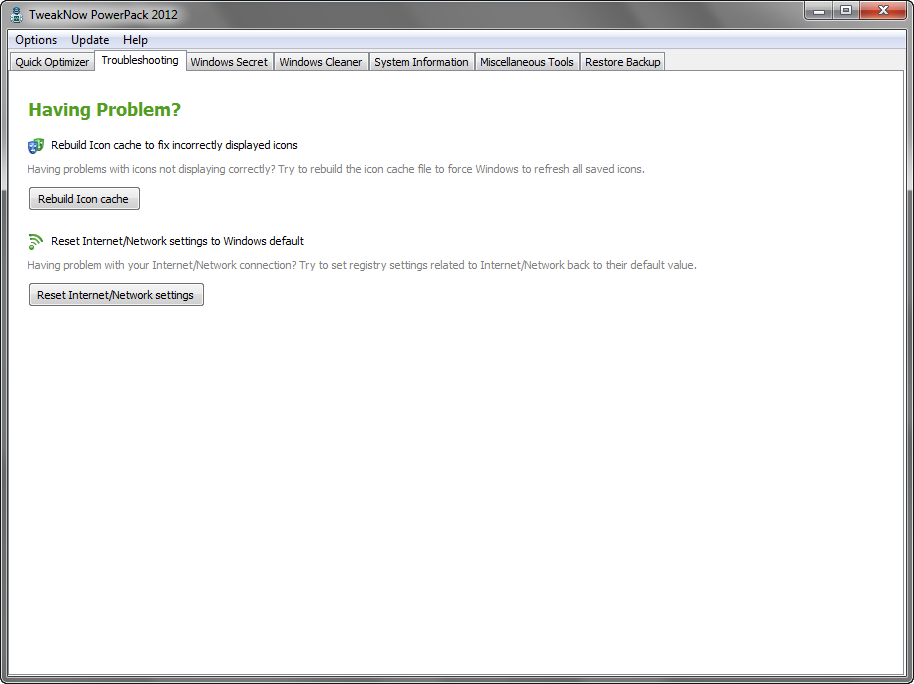Viewport: 914px width, 684px height.
Task: Open the Update menu
Action: tap(90, 40)
